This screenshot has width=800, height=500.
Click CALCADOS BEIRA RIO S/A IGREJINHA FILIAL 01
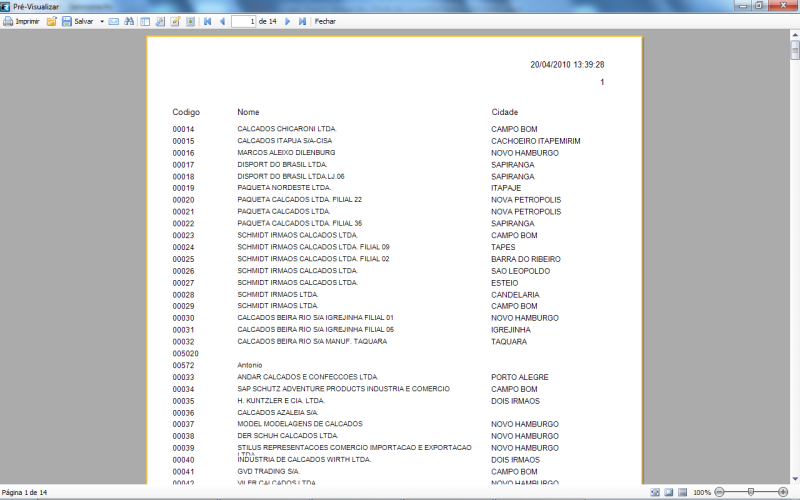(315, 317)
